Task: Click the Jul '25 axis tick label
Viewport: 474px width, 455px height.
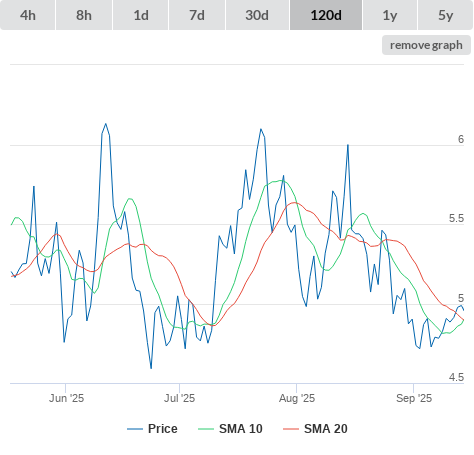Action: pyautogui.click(x=179, y=398)
